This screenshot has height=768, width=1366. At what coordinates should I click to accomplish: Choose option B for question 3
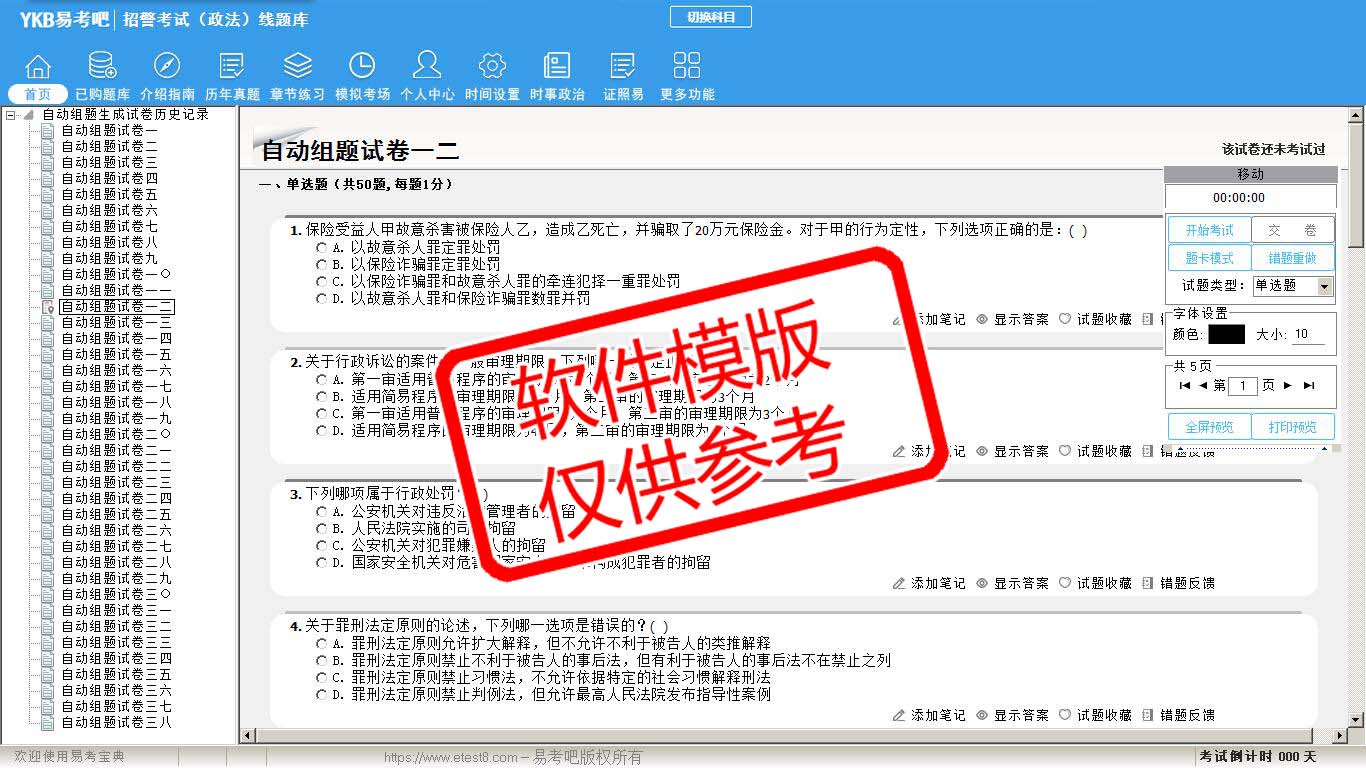321,528
